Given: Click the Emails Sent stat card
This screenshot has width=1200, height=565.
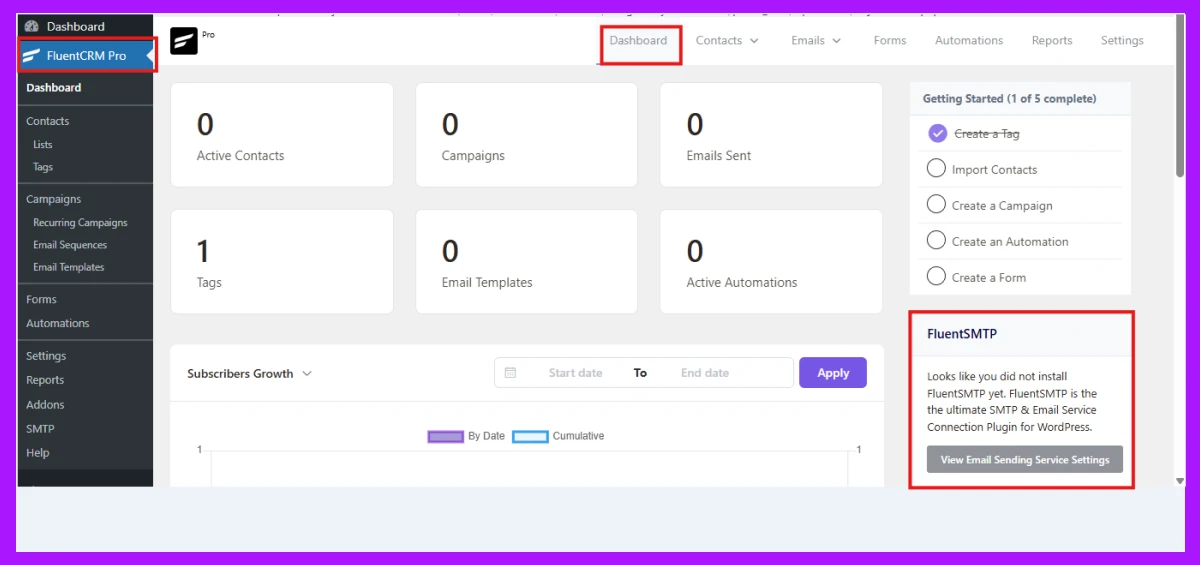Looking at the screenshot, I should 771,135.
